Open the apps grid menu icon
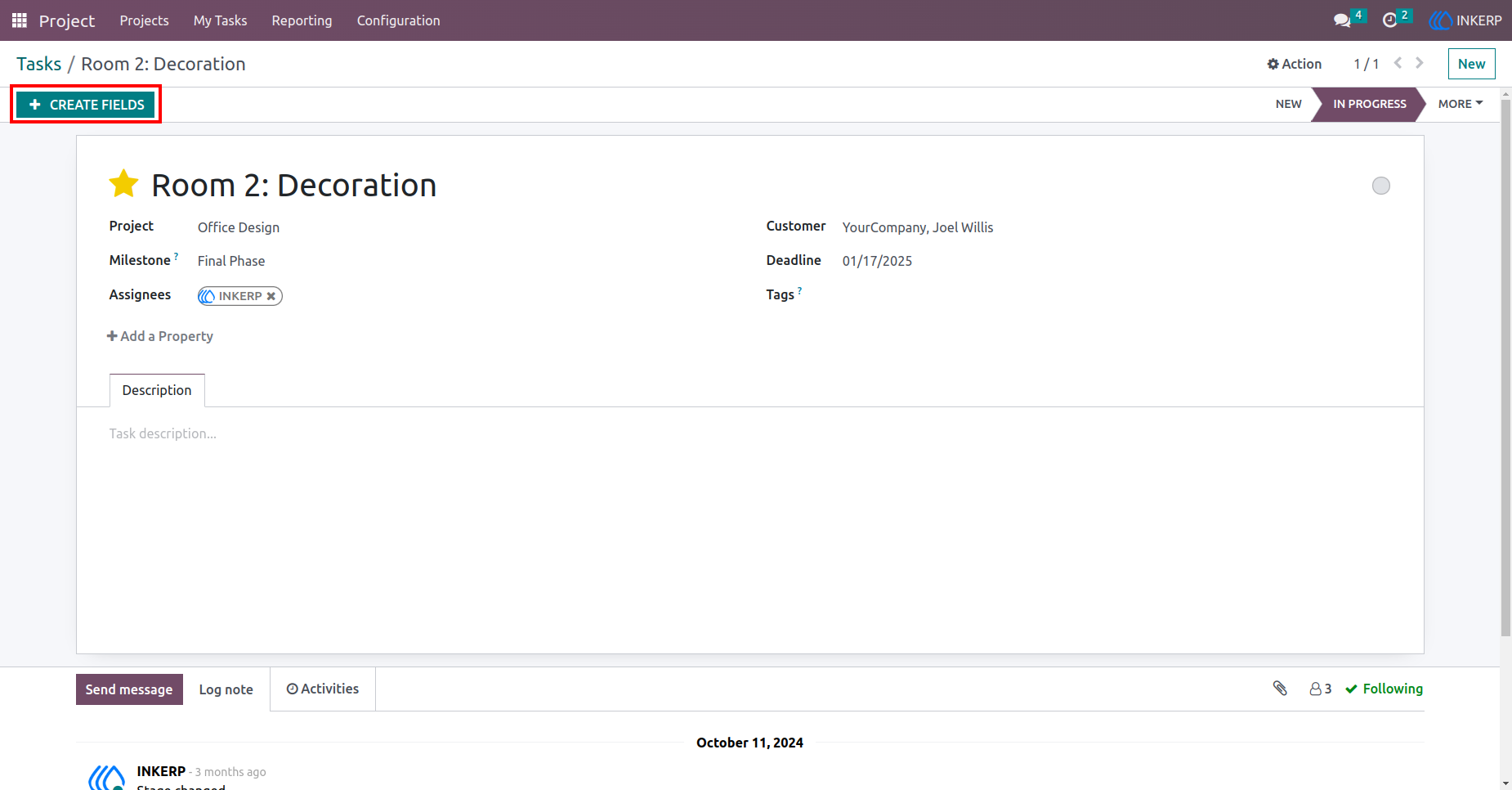 (20, 20)
